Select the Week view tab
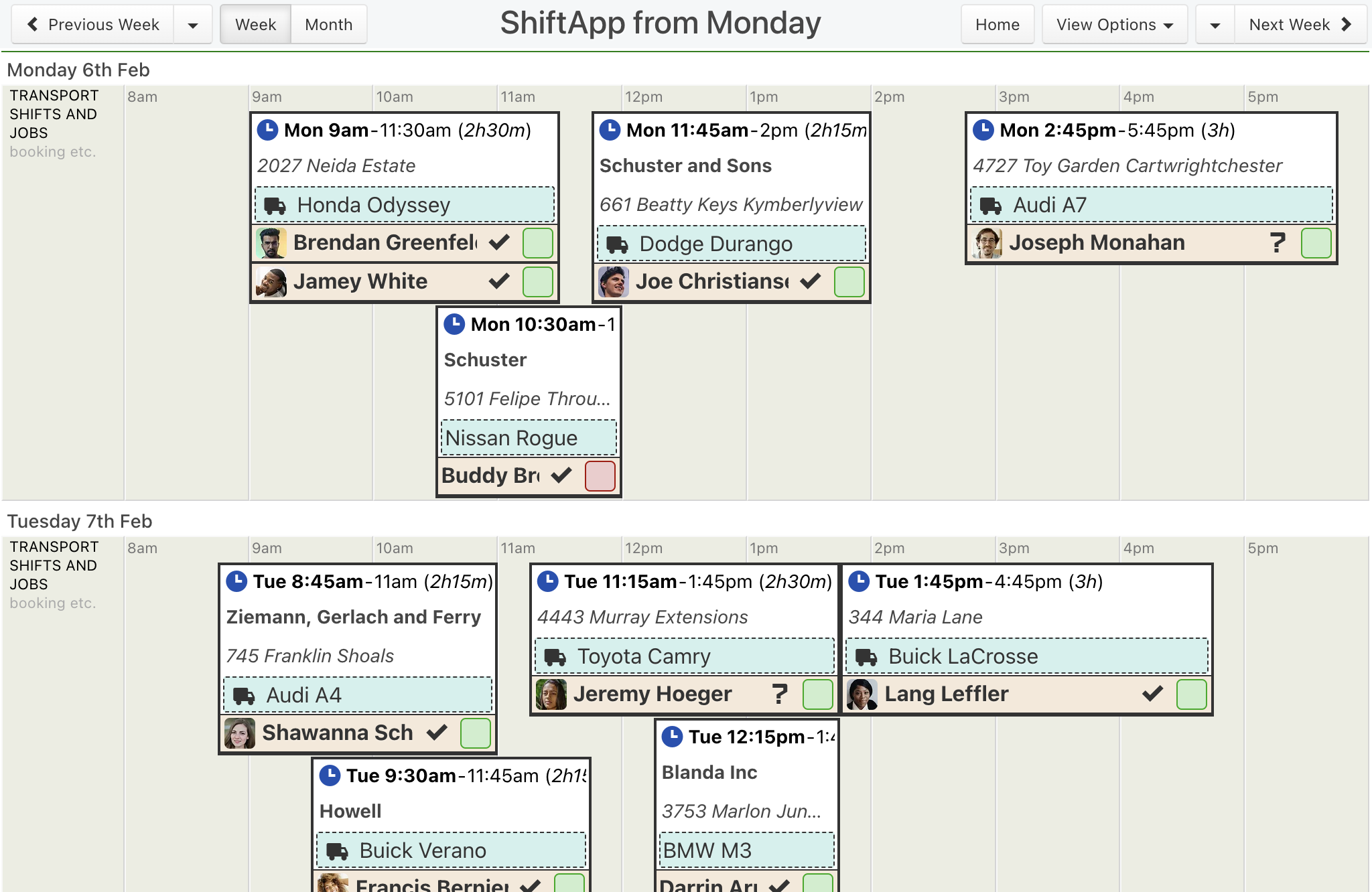 pyautogui.click(x=256, y=25)
